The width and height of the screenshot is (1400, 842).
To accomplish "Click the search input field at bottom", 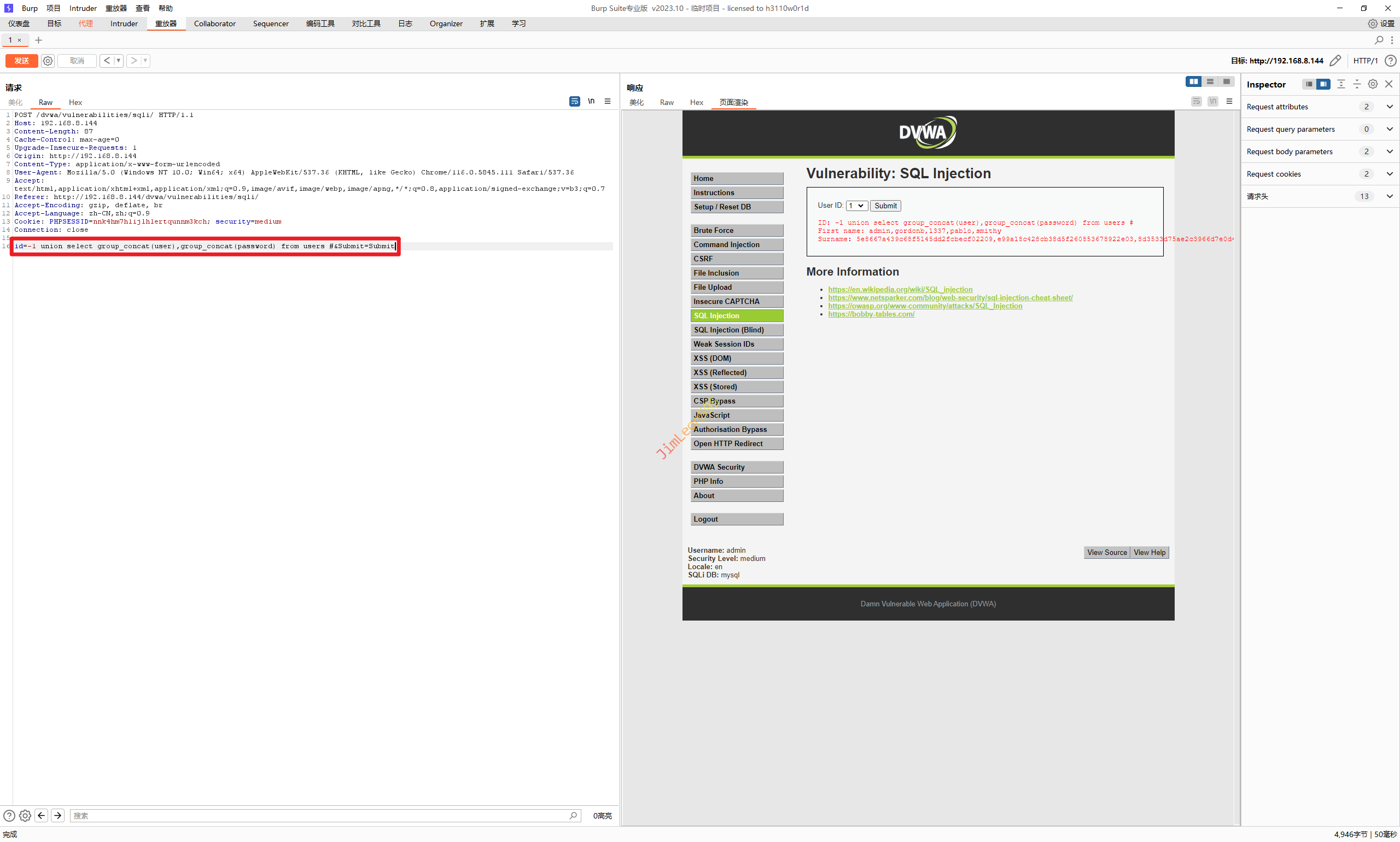I will coord(318,815).
